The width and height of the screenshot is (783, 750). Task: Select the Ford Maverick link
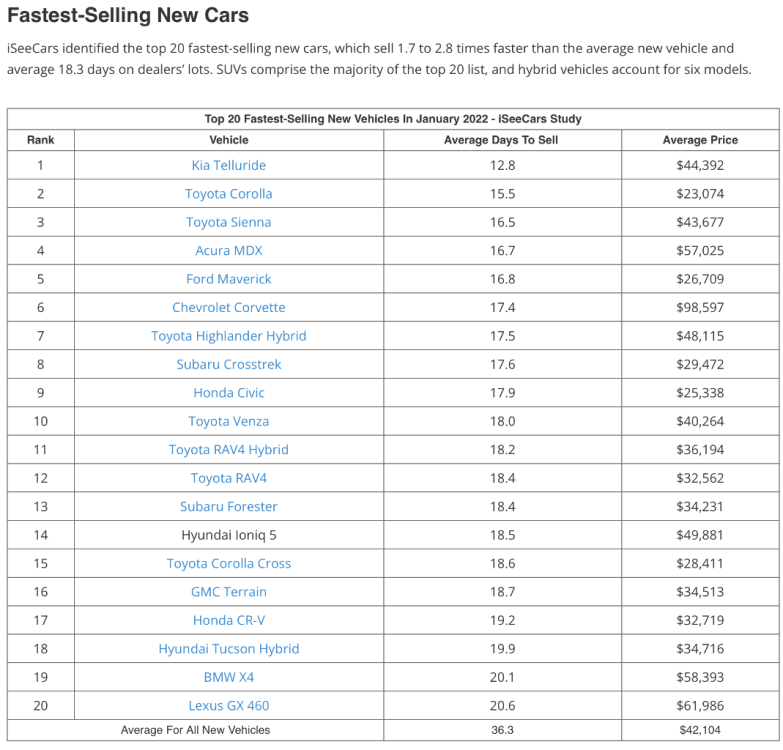(228, 279)
